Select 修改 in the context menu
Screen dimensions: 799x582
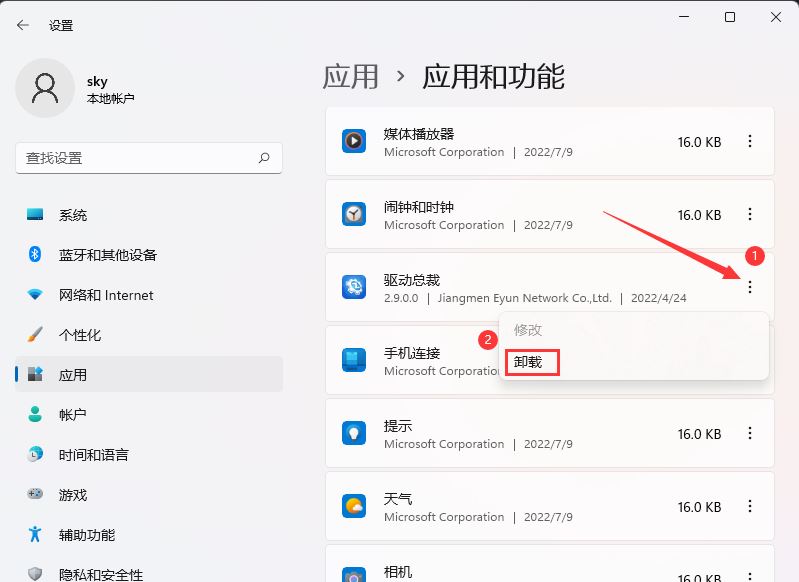pos(528,329)
